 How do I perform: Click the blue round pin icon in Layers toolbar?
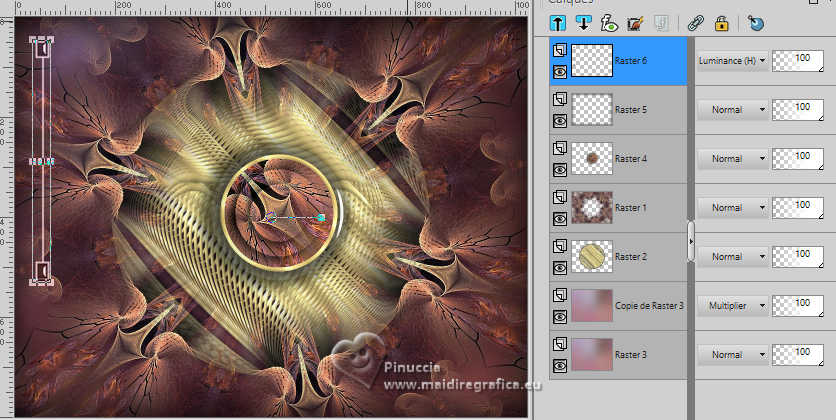[755, 23]
